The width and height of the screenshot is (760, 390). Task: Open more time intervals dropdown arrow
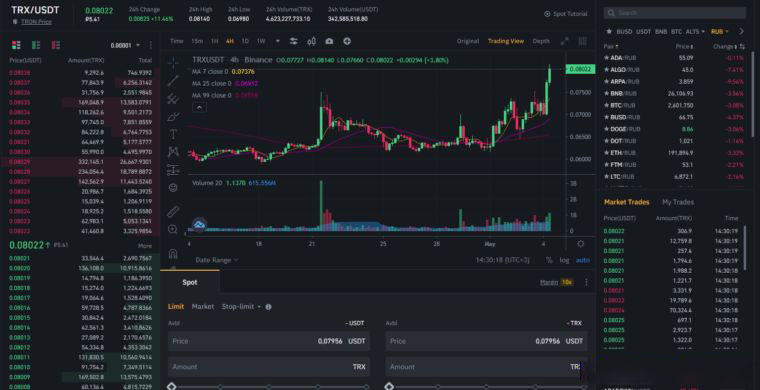(278, 41)
